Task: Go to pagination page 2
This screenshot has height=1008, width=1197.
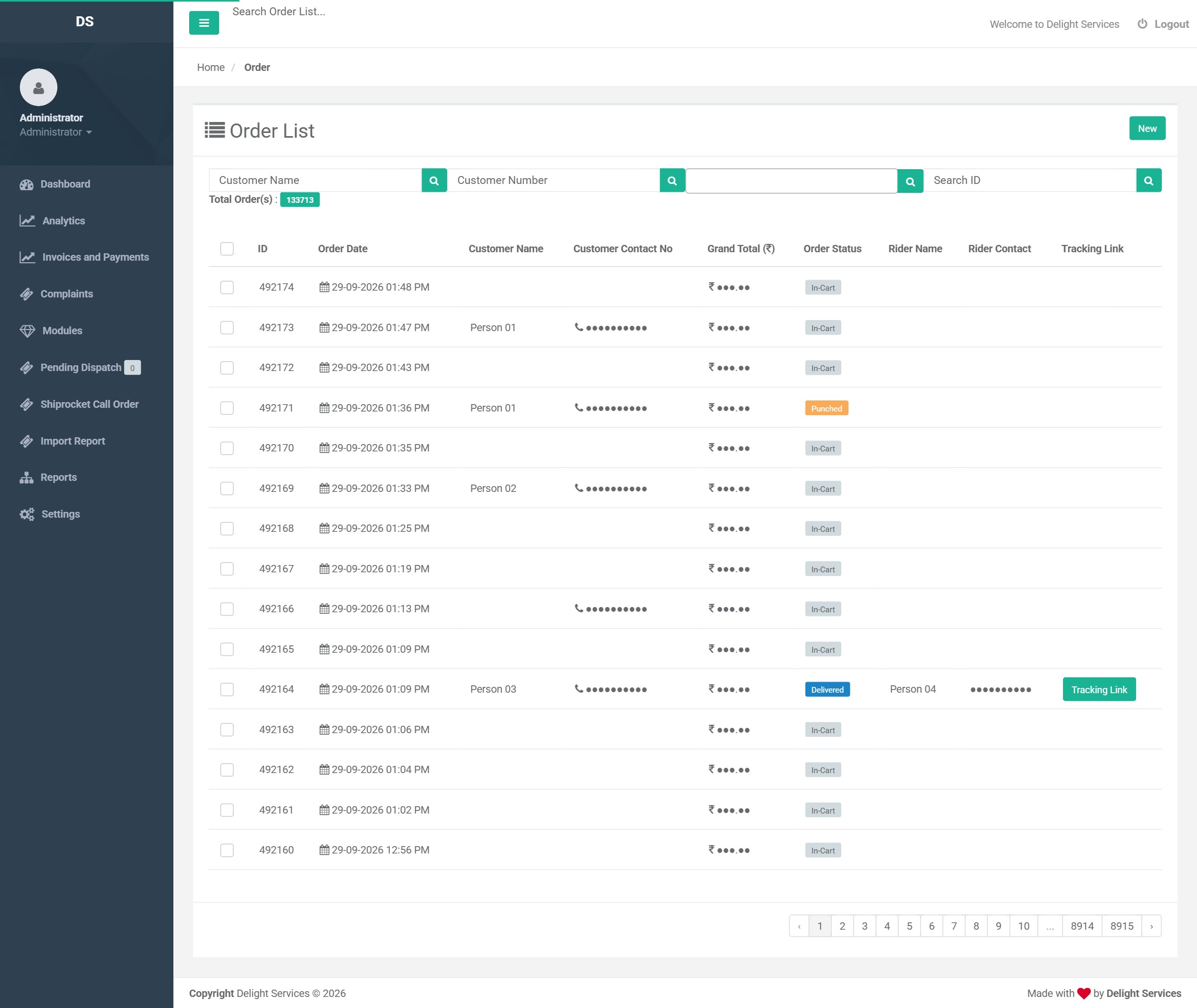Action: pos(842,927)
